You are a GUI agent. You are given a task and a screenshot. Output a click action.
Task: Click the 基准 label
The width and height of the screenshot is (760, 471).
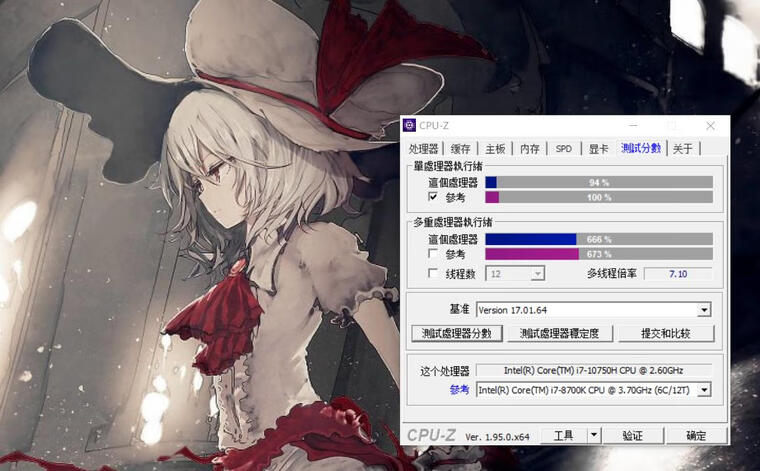tap(459, 309)
